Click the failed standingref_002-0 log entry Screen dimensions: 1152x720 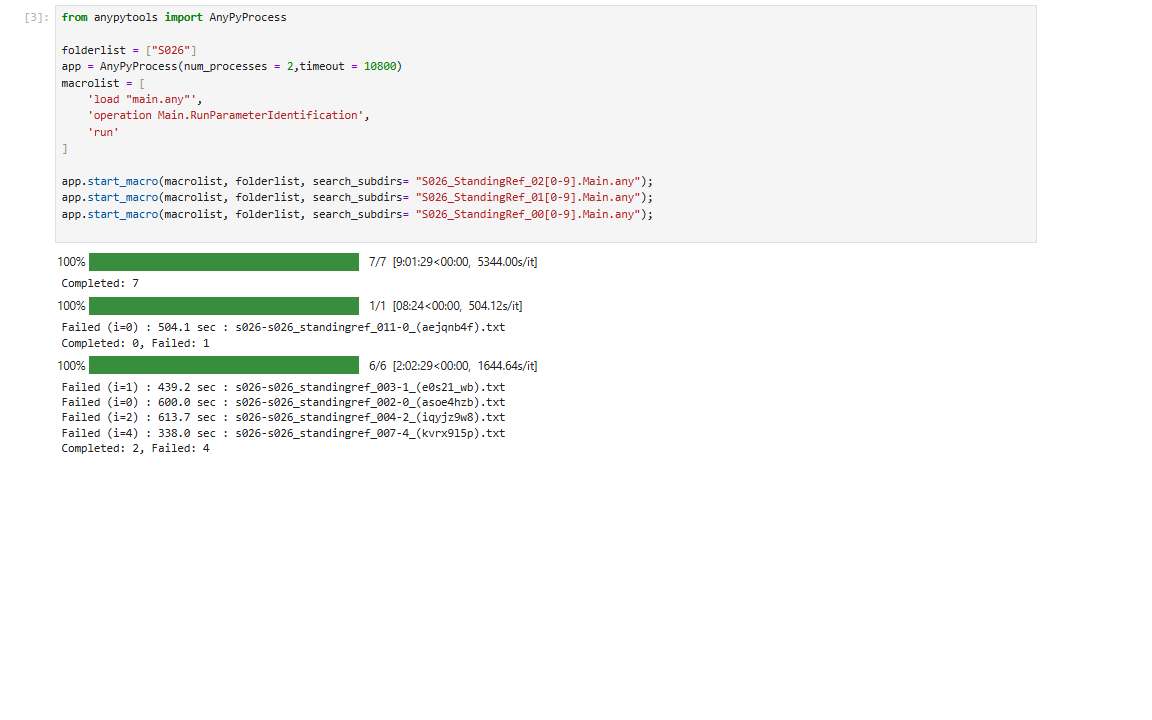283,402
